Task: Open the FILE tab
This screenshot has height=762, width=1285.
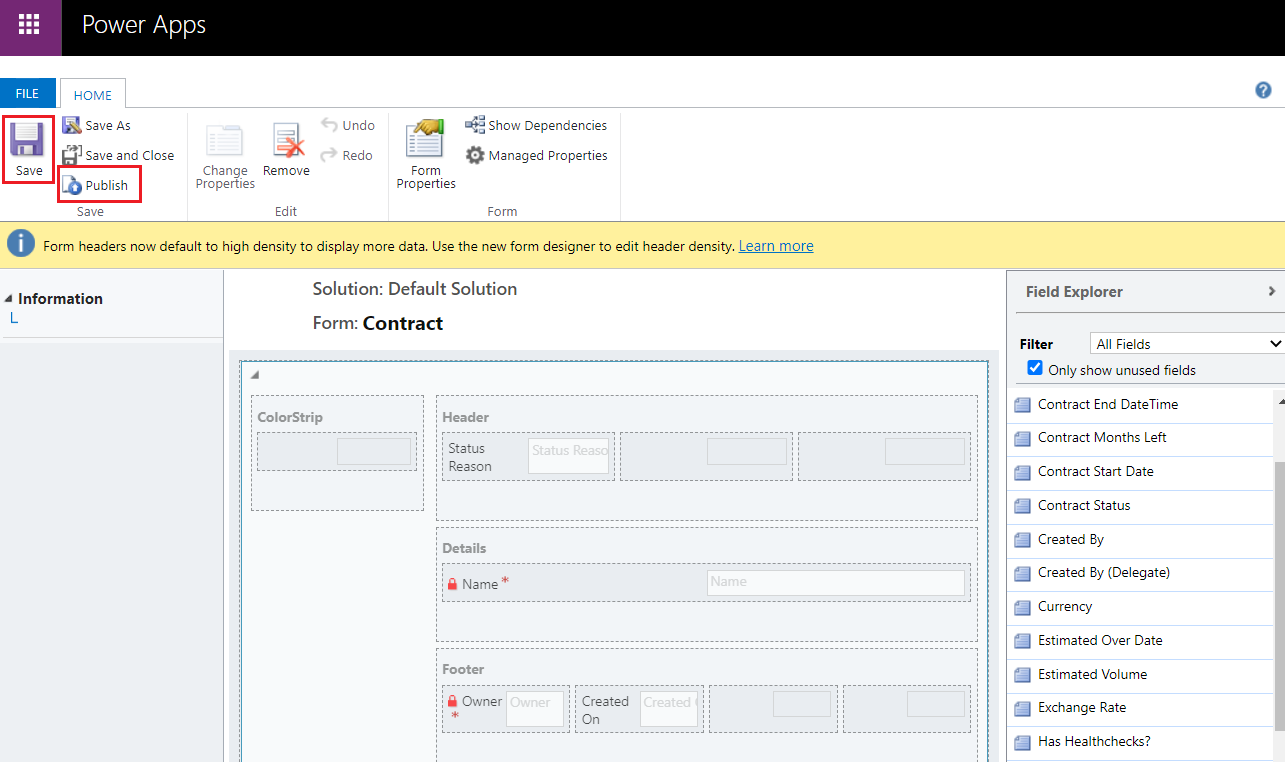Action: click(x=27, y=93)
